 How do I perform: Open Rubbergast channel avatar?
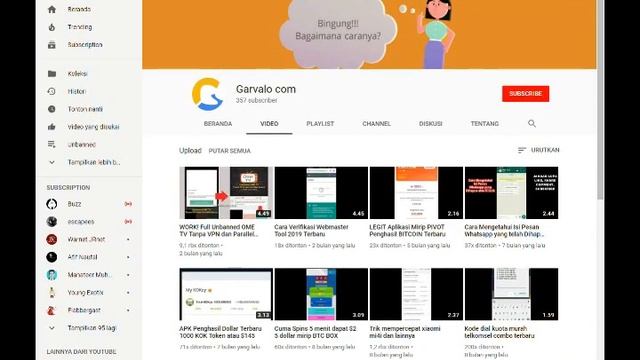click(x=52, y=310)
